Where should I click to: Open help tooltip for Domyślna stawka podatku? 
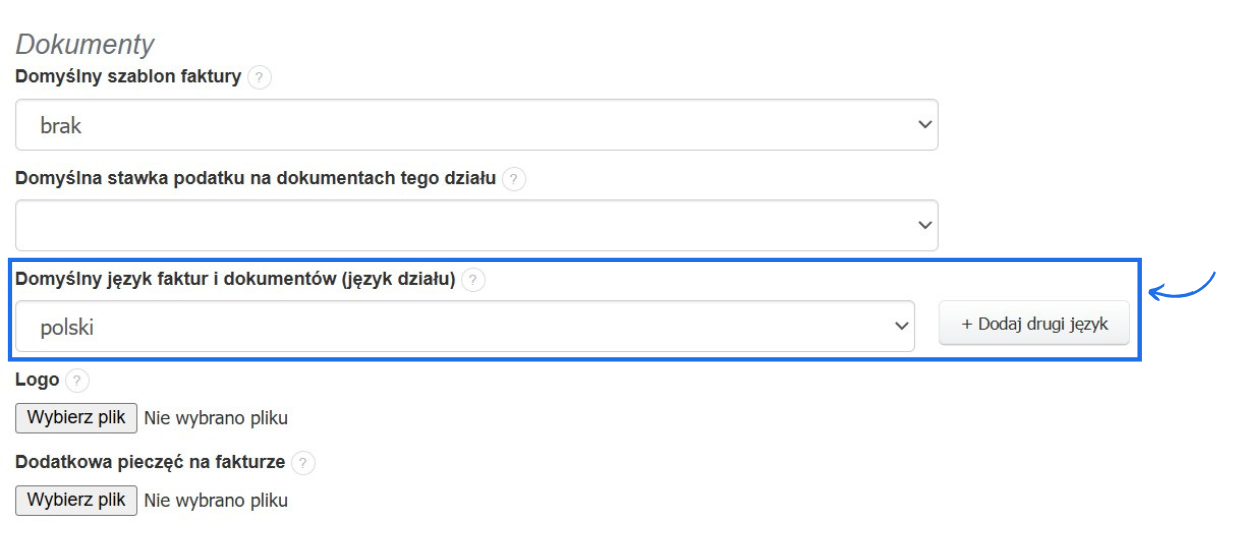point(513,179)
